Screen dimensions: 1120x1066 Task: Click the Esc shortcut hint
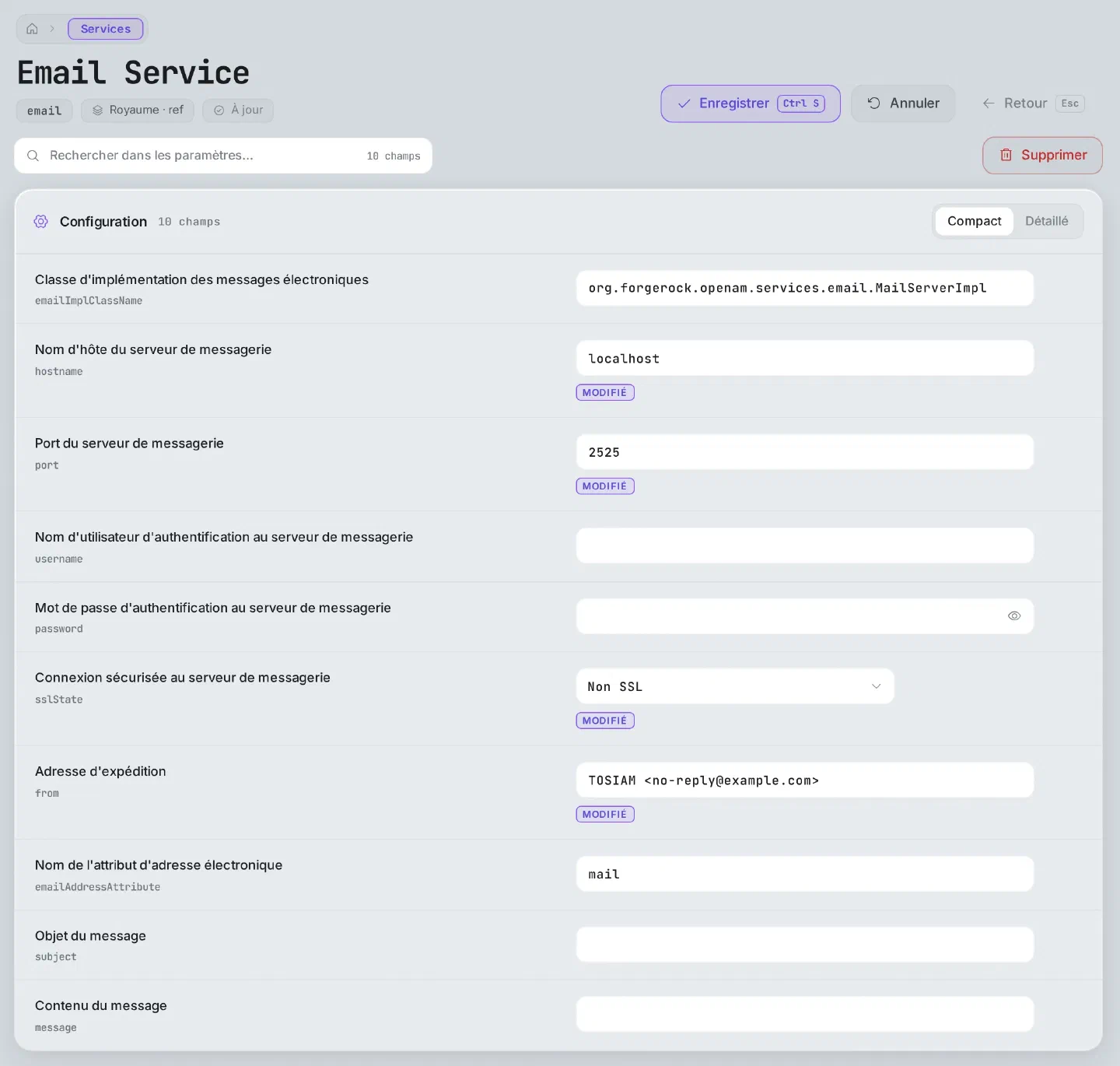point(1070,103)
